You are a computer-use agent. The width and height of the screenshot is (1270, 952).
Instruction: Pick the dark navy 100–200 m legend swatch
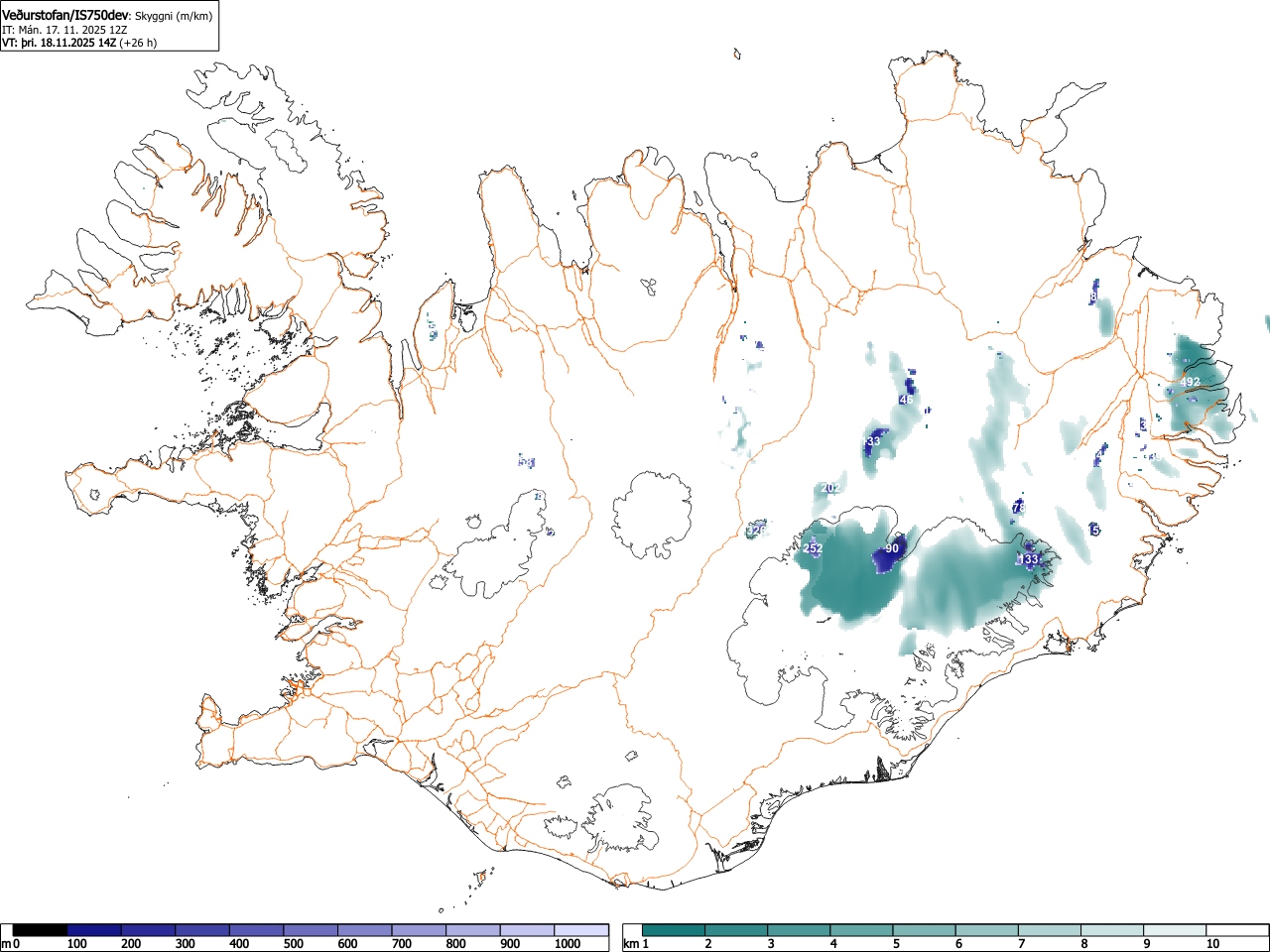coord(94,930)
